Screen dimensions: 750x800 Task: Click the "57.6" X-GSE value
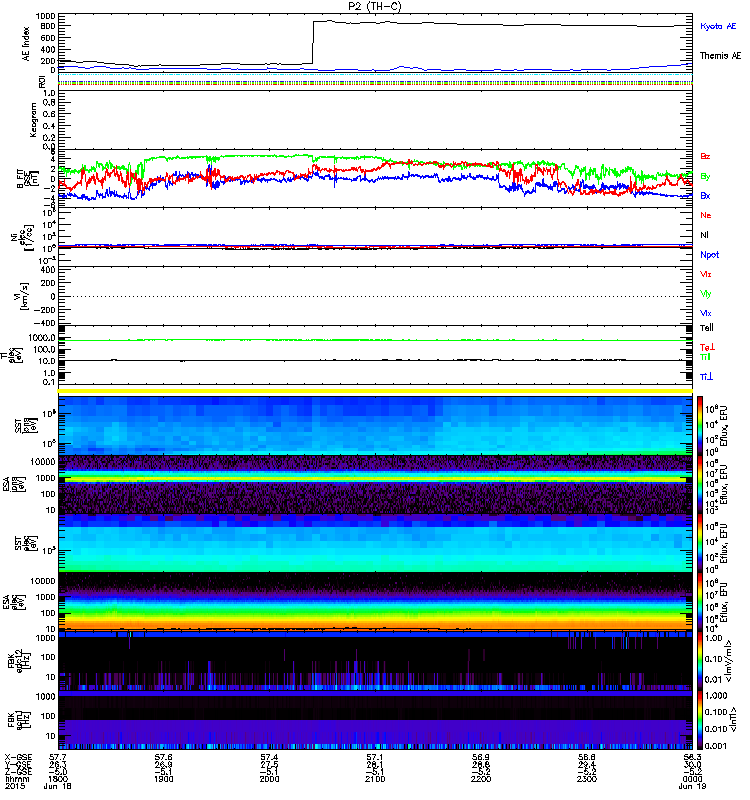coord(163,757)
